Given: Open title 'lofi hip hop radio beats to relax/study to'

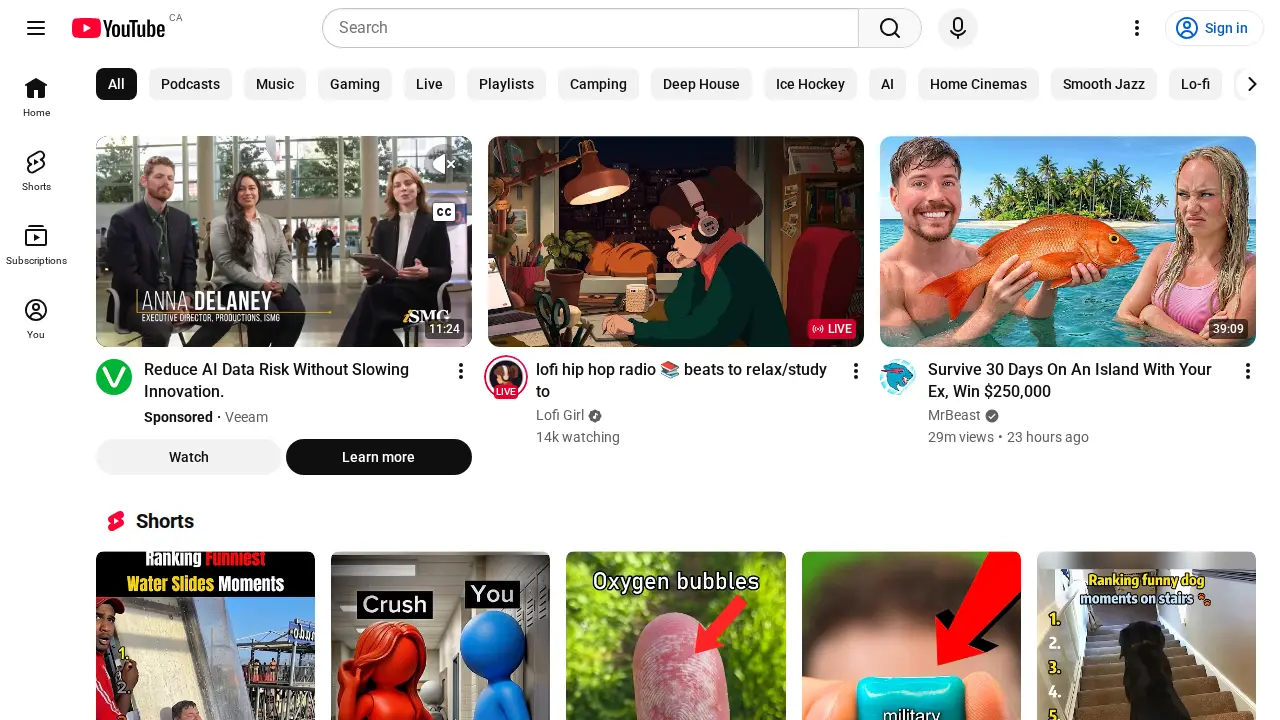Looking at the screenshot, I should 681,380.
